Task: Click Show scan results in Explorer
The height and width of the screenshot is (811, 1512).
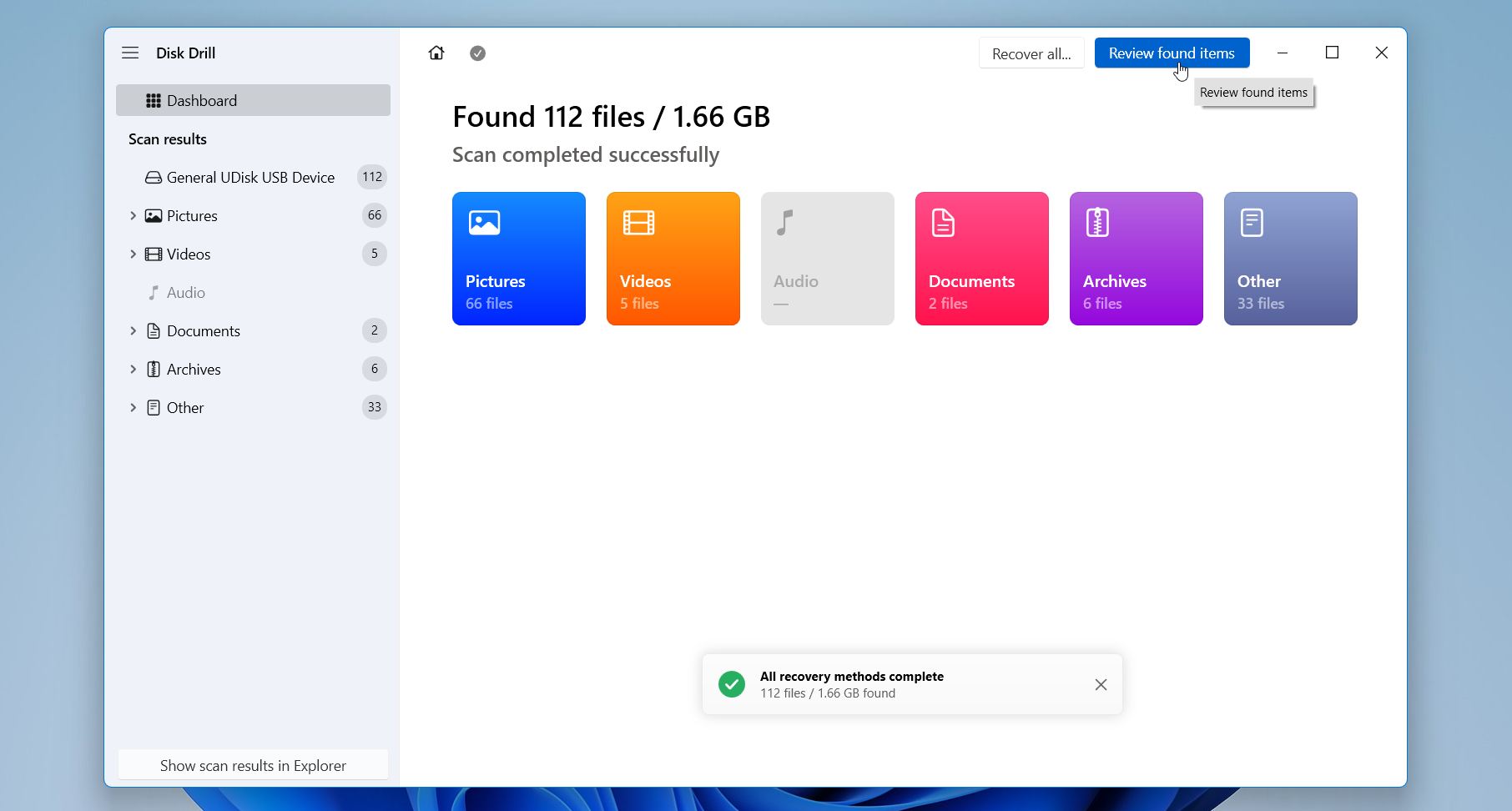Action: click(x=253, y=765)
